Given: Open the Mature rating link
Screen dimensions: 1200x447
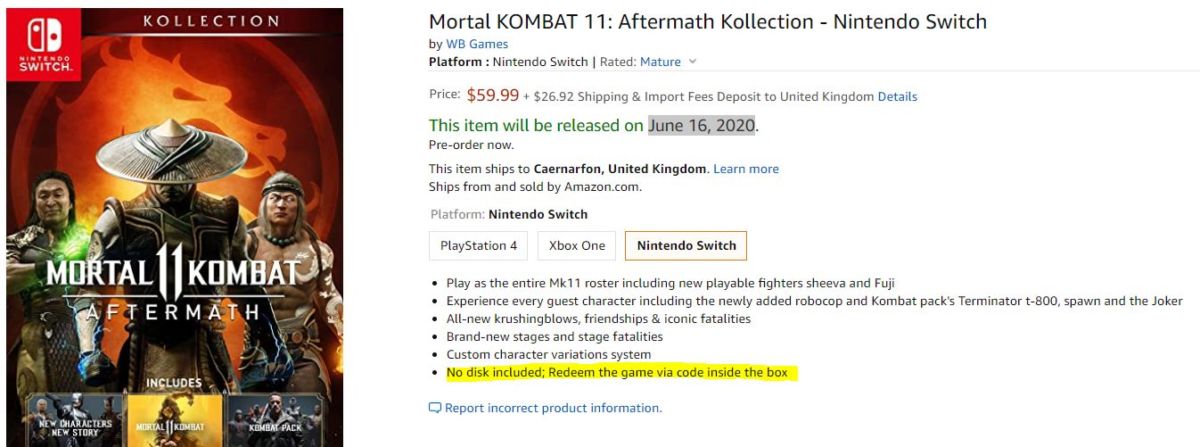Looking at the screenshot, I should [x=660, y=62].
